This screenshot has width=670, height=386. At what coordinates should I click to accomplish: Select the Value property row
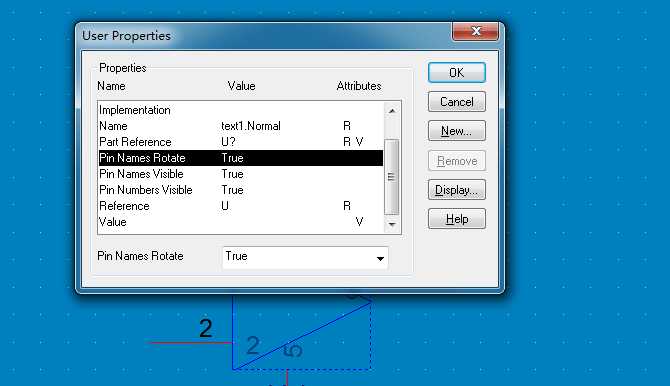click(241, 222)
